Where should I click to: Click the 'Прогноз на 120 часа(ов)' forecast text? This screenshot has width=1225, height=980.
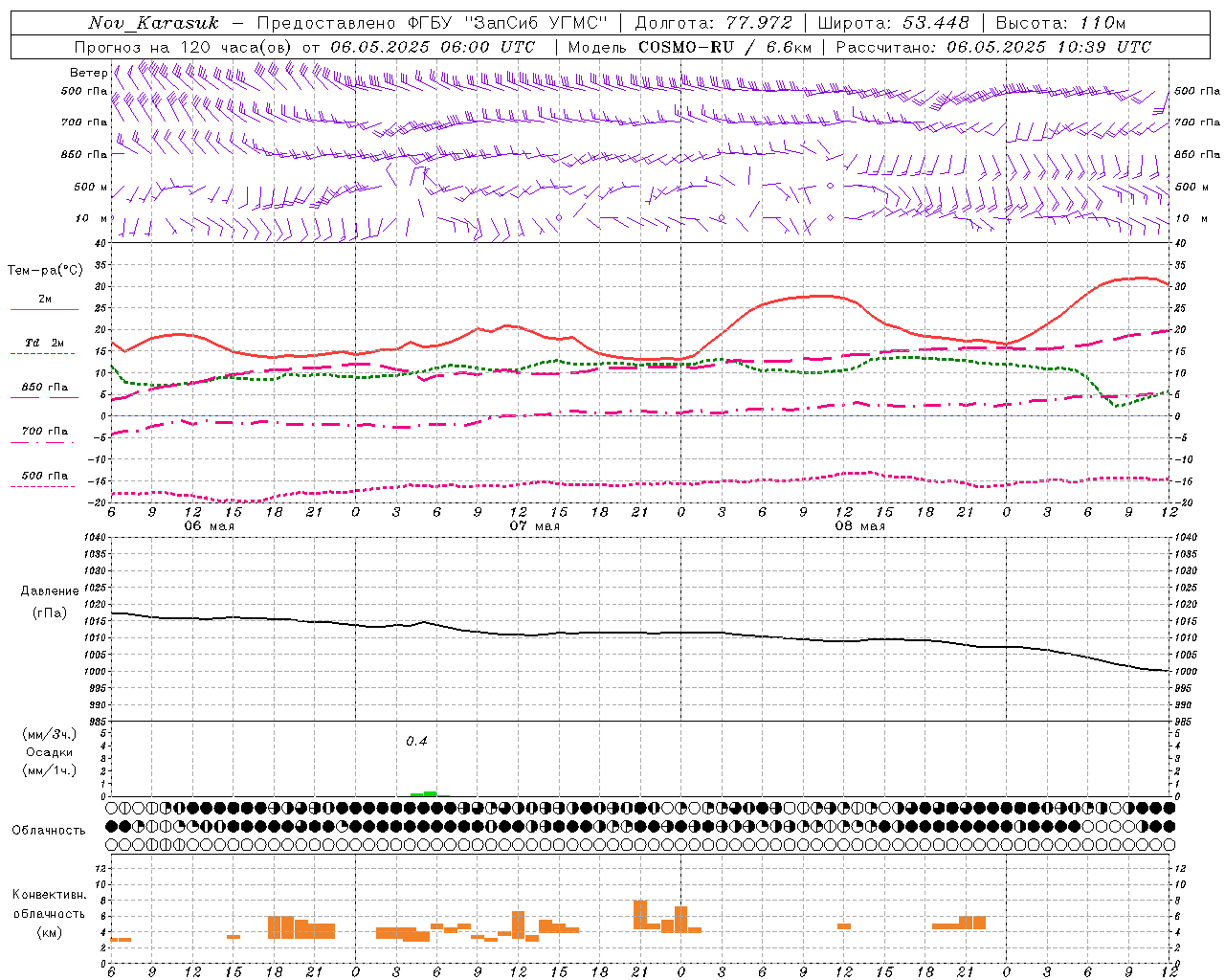pos(185,47)
